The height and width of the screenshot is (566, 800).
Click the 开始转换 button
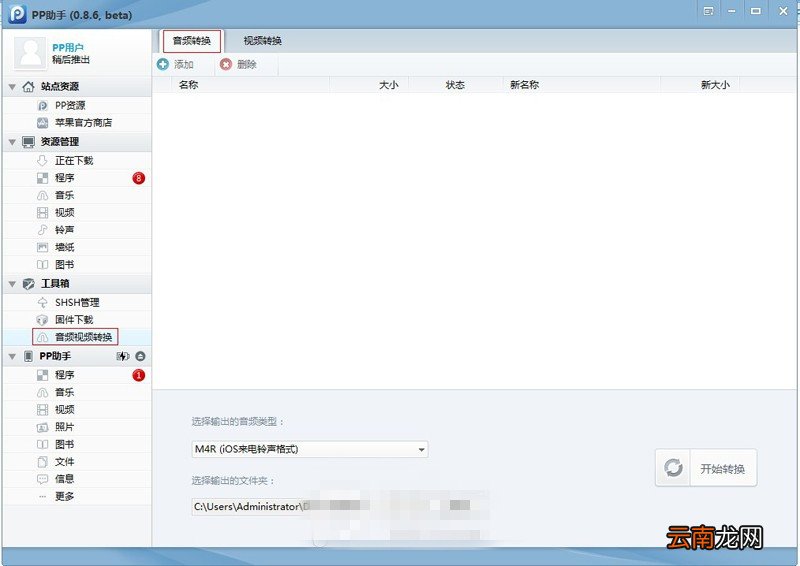coord(706,468)
